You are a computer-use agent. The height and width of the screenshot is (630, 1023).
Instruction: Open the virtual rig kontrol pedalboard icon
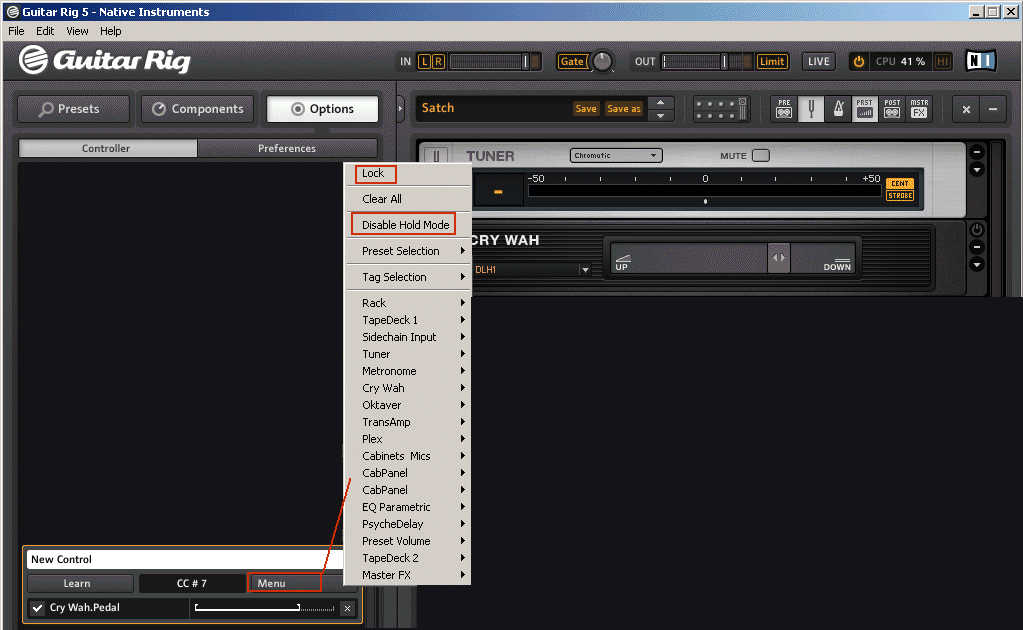click(721, 109)
